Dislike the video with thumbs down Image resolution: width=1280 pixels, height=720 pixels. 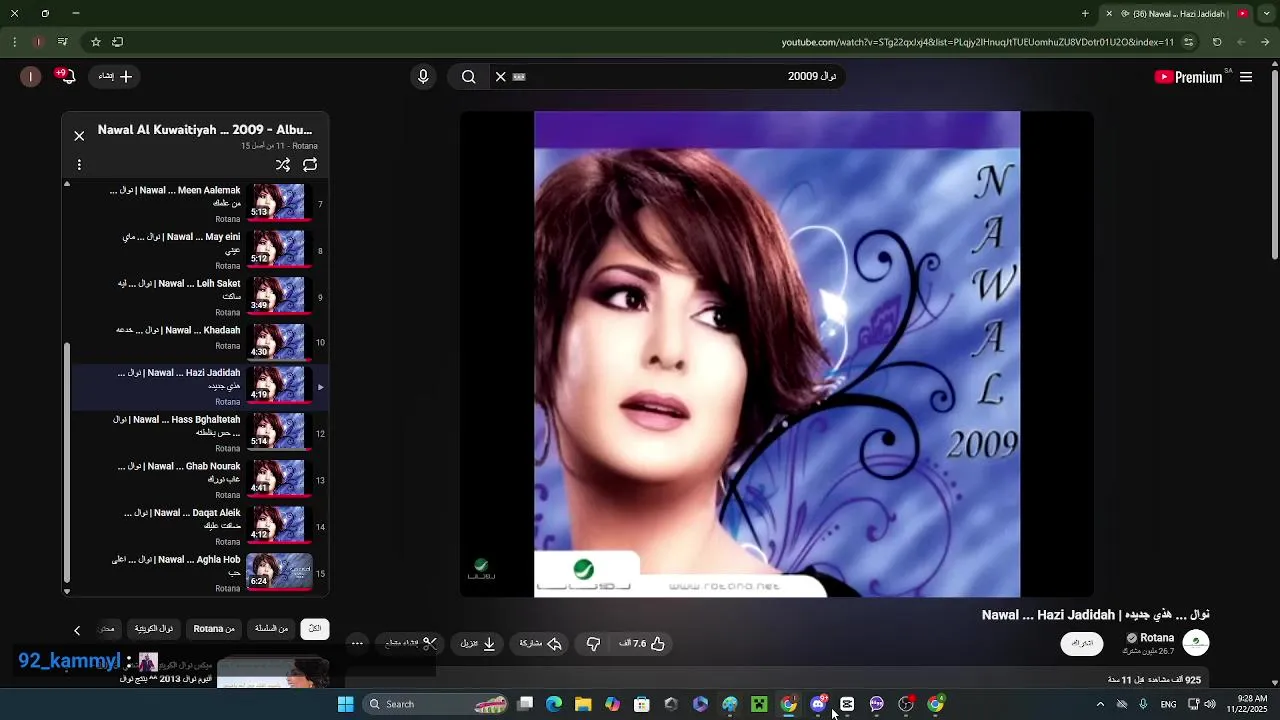pyautogui.click(x=593, y=643)
